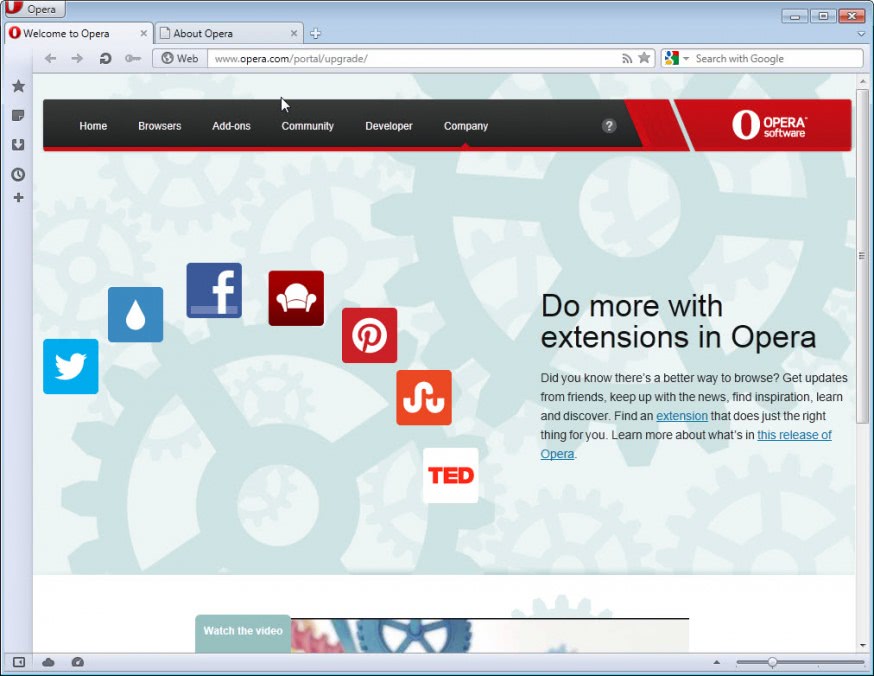The width and height of the screenshot is (874, 676).
Task: Open the History panel in the sidebar
Action: click(17, 174)
